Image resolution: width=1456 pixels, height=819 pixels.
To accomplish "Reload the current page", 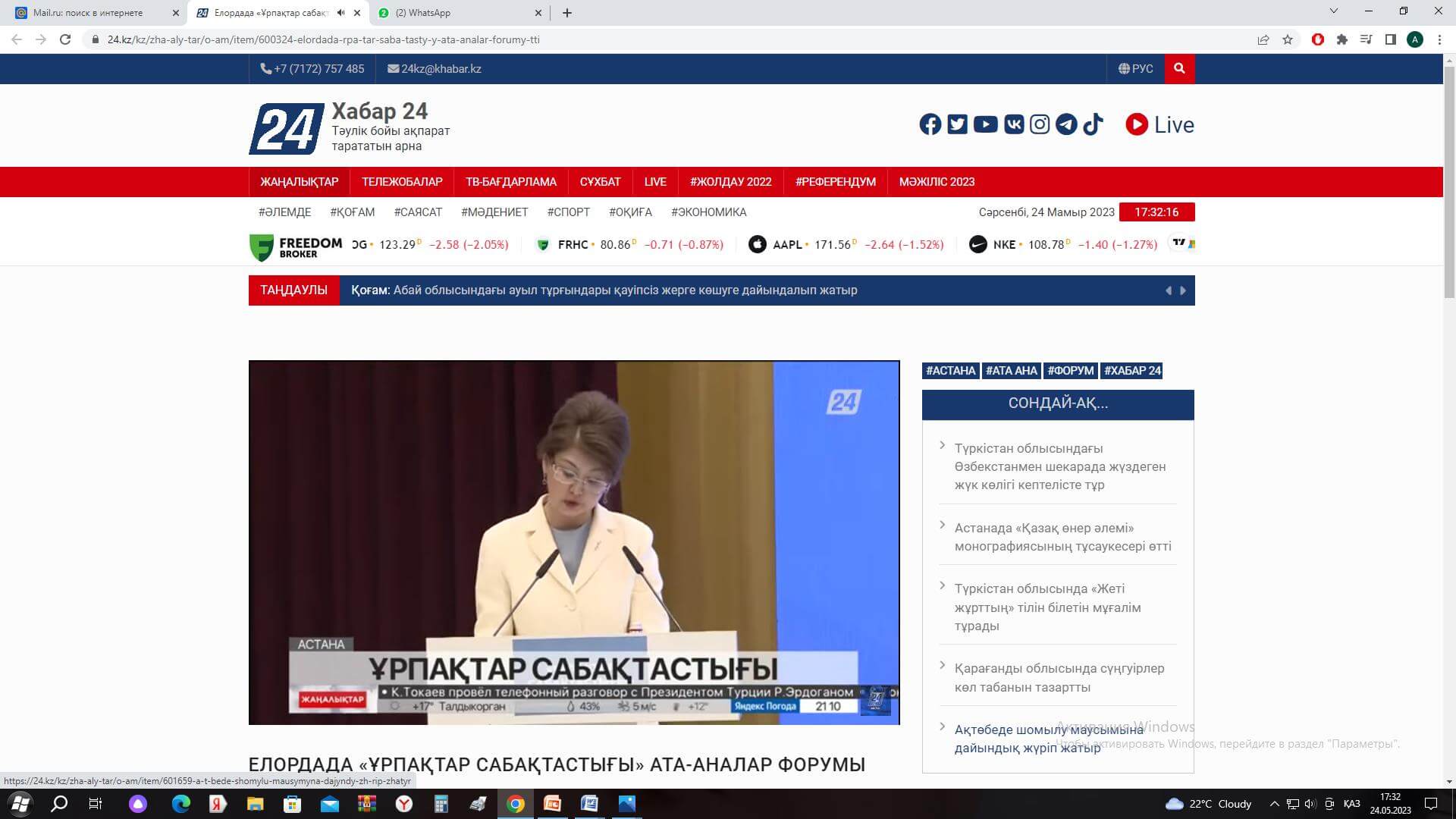I will tap(65, 39).
